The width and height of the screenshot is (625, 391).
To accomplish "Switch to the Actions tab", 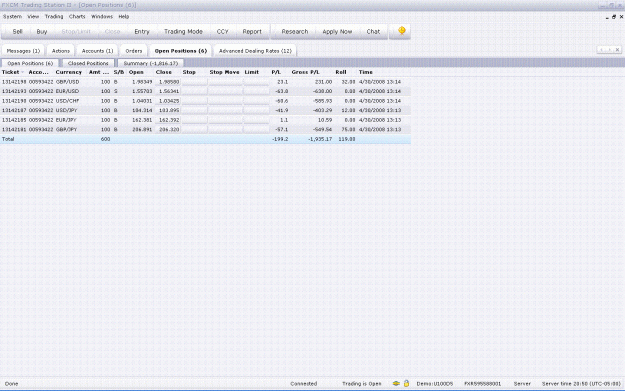I will tap(61, 51).
